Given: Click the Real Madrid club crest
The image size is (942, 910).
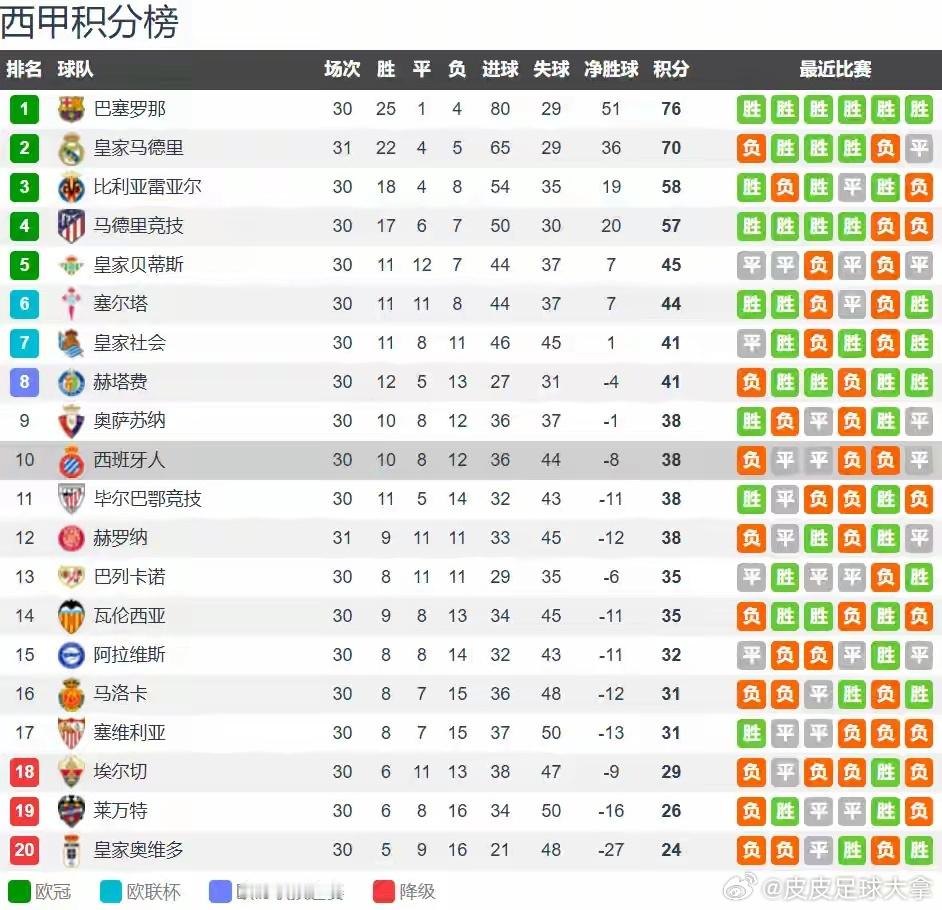Looking at the screenshot, I should click(71, 148).
